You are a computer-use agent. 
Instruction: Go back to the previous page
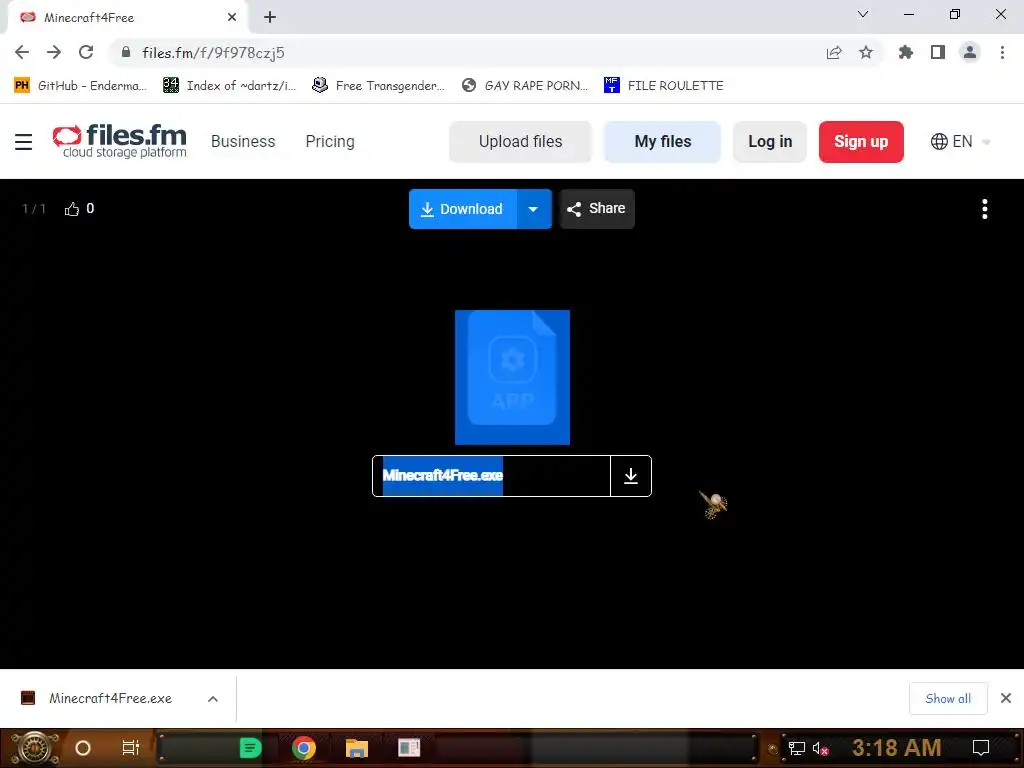click(22, 52)
